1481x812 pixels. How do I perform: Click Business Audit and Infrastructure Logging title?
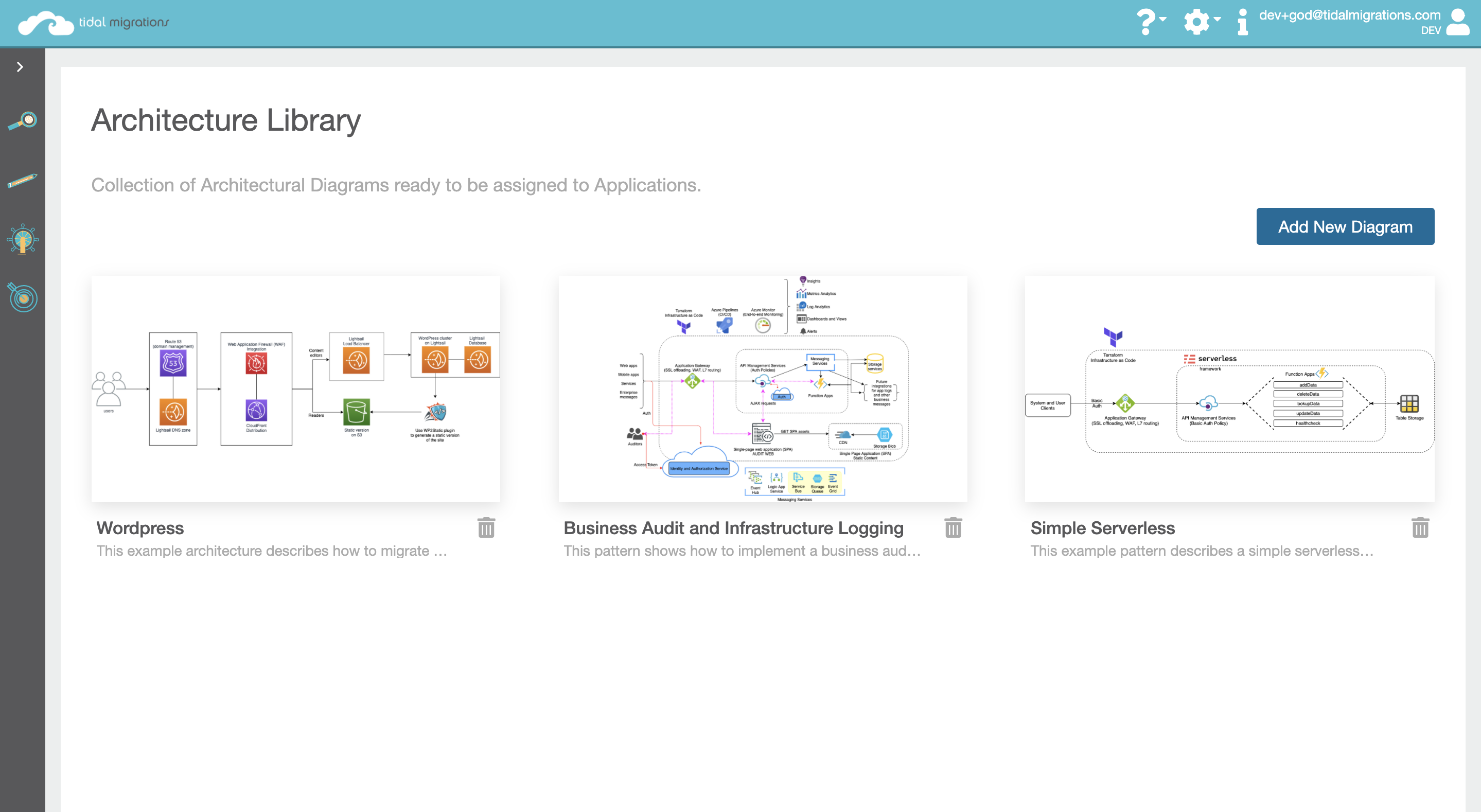pos(734,528)
